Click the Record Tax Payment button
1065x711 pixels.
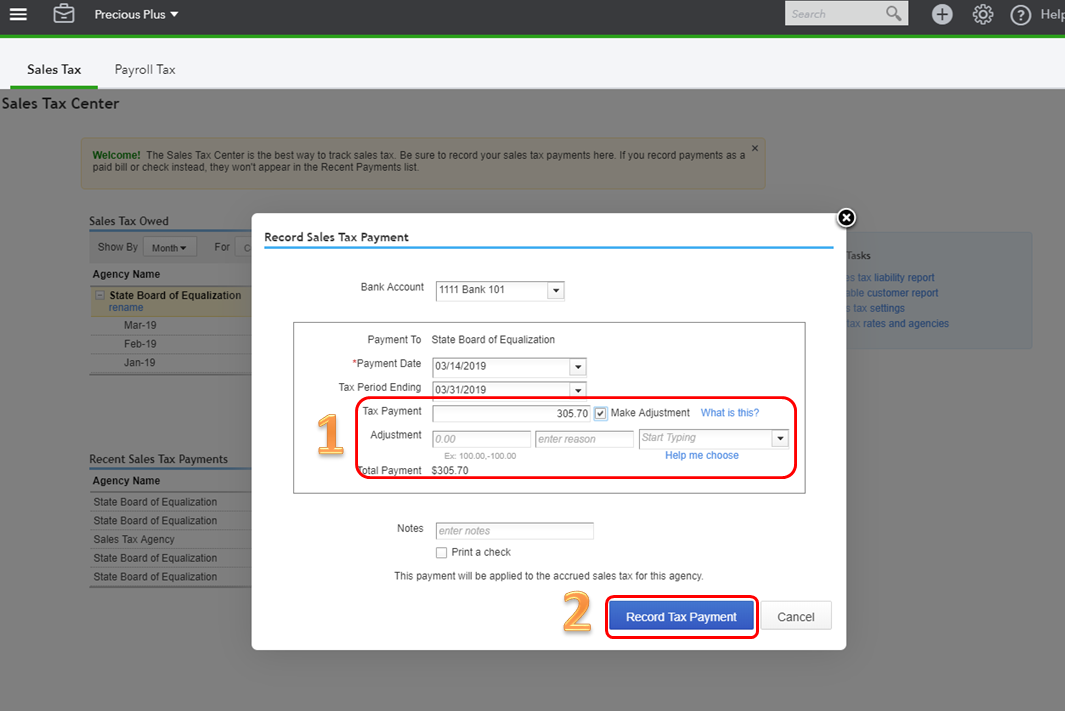pyautogui.click(x=681, y=617)
